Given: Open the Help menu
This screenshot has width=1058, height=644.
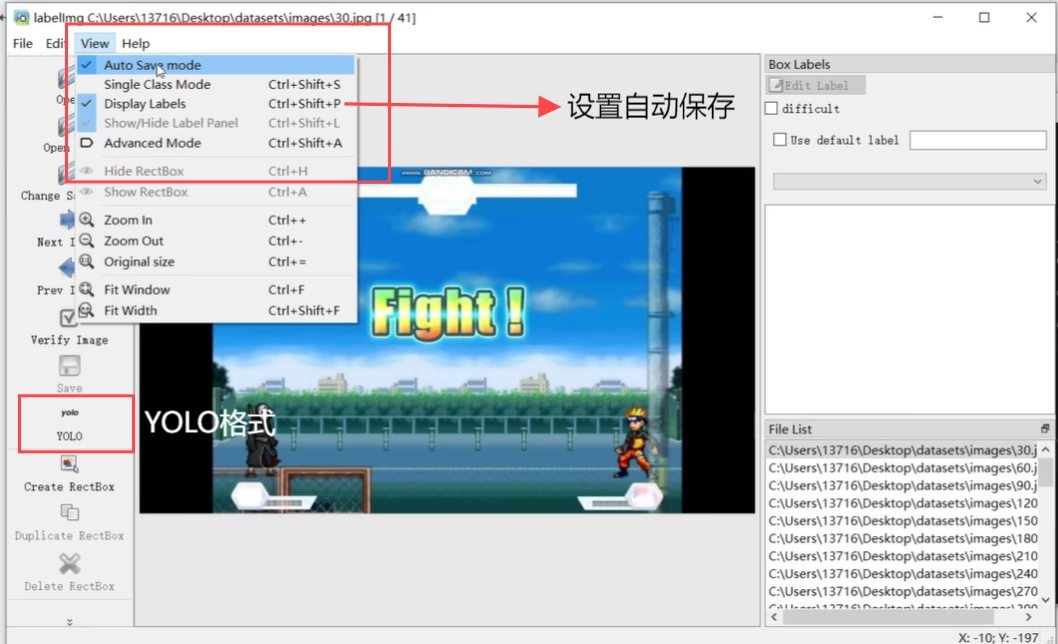Looking at the screenshot, I should (136, 43).
